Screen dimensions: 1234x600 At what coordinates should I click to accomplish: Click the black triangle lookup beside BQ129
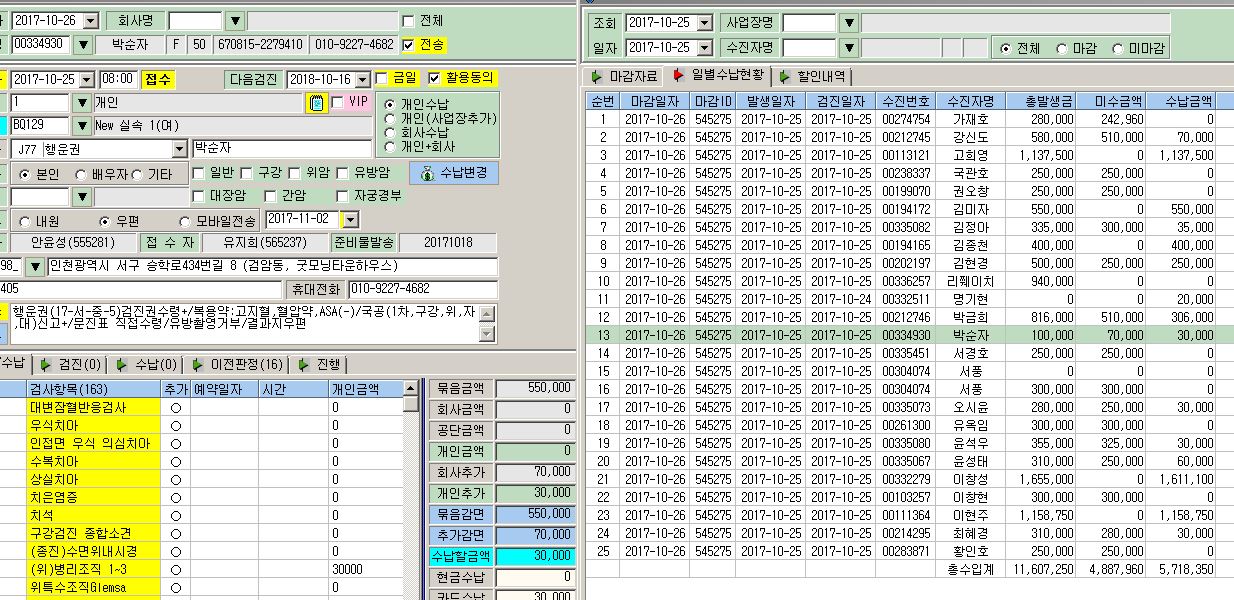pos(81,126)
